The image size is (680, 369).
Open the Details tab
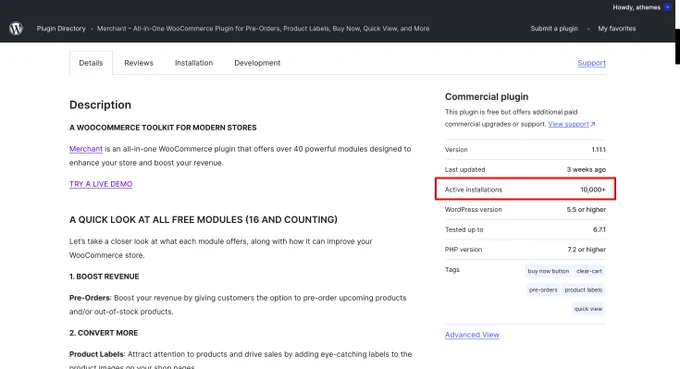point(91,63)
